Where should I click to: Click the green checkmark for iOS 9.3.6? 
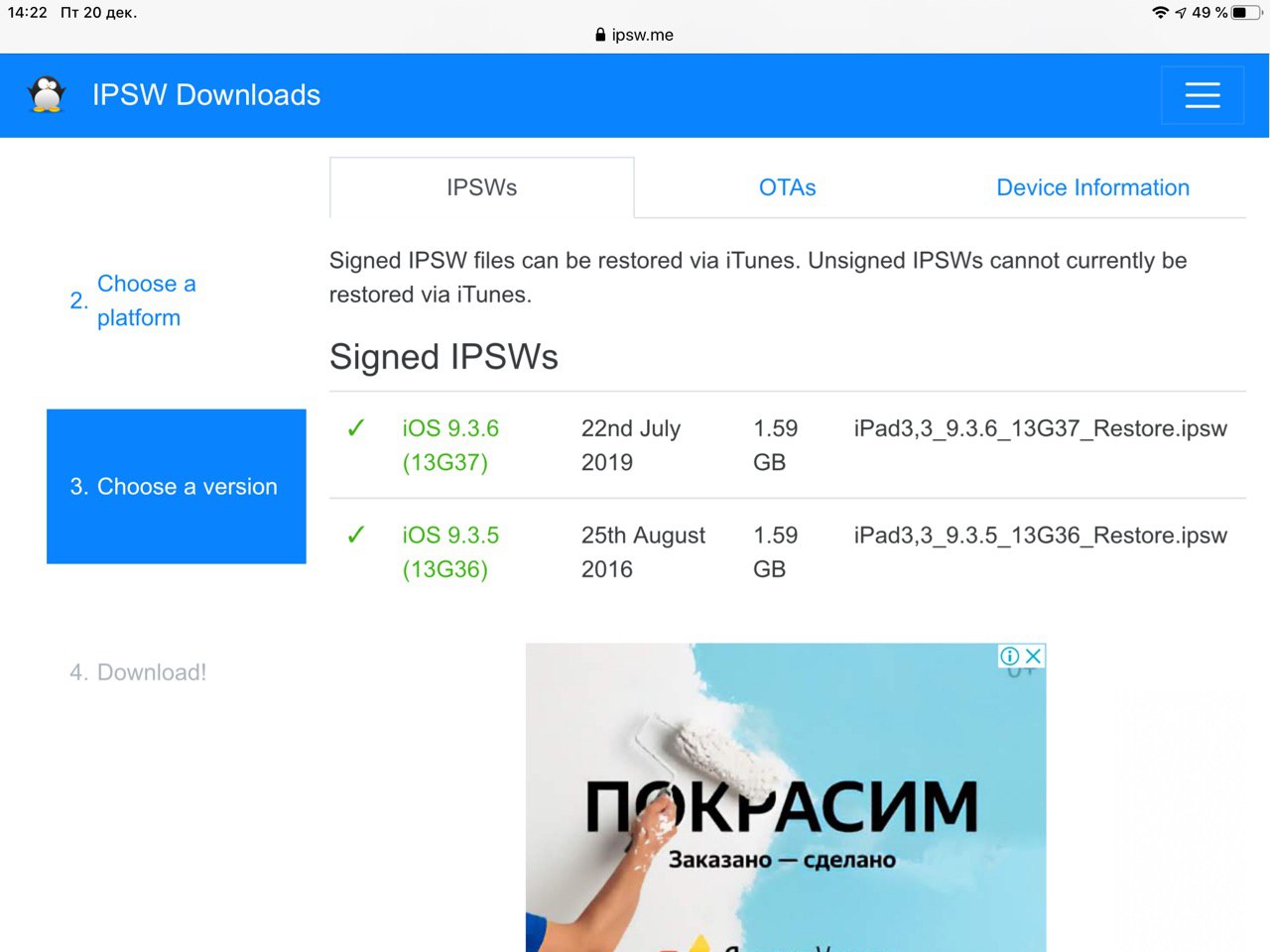[356, 428]
